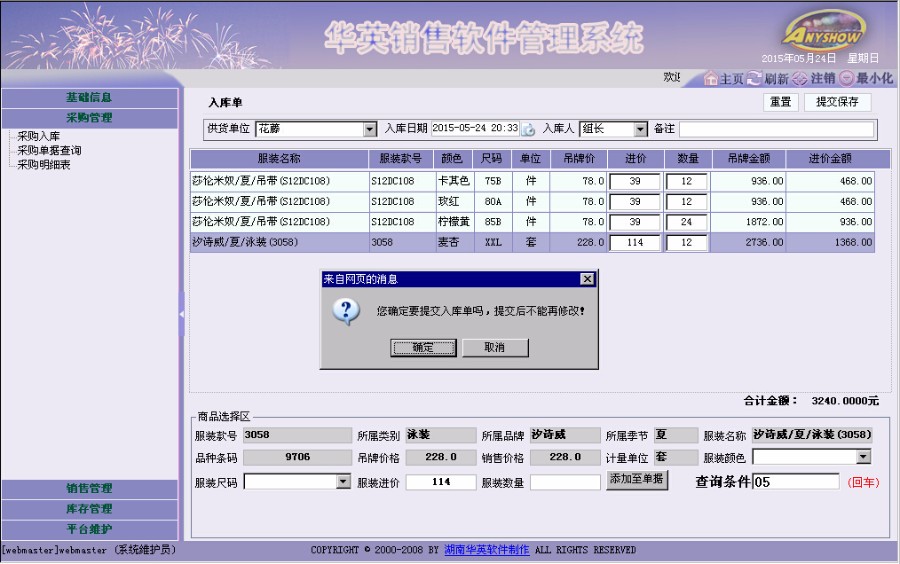Cancel submission with 取消 button
The width and height of the screenshot is (900, 564).
495,347
